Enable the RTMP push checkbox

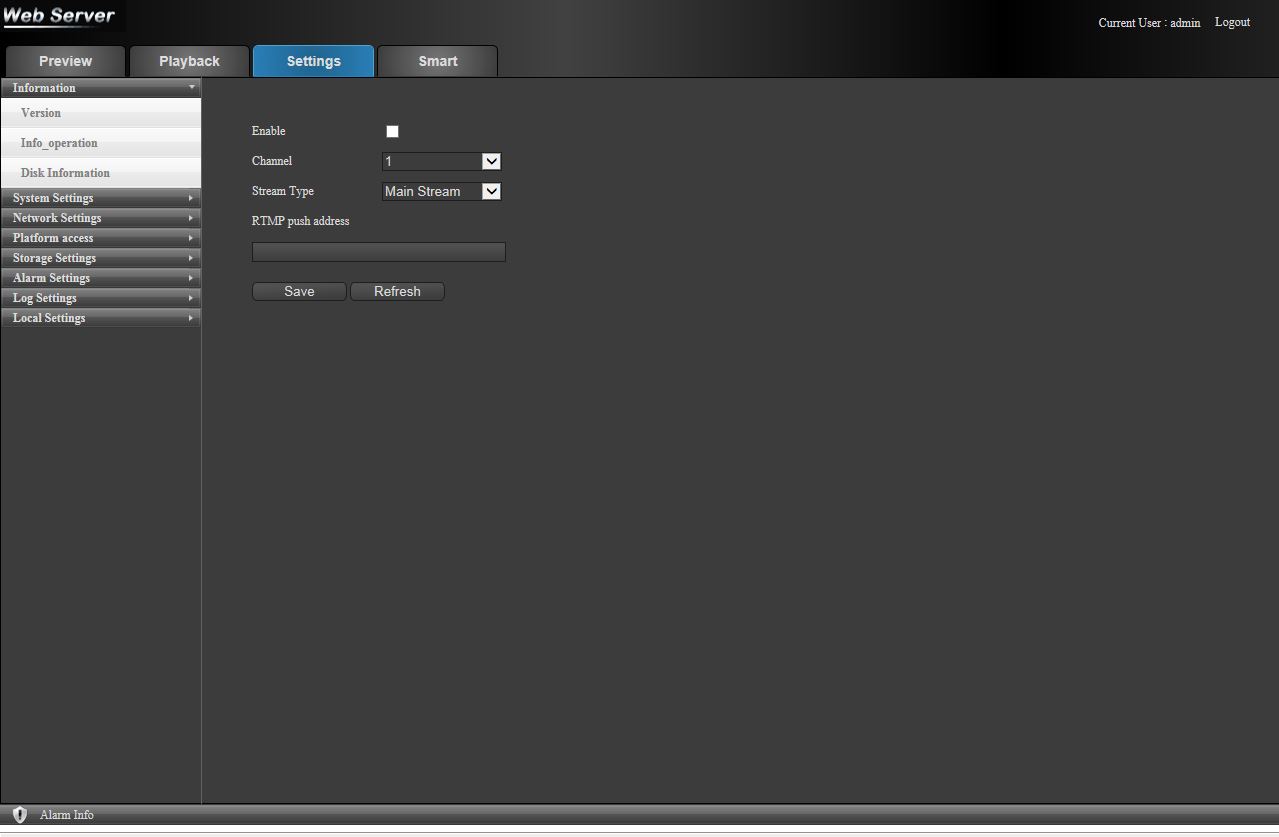pyautogui.click(x=392, y=131)
